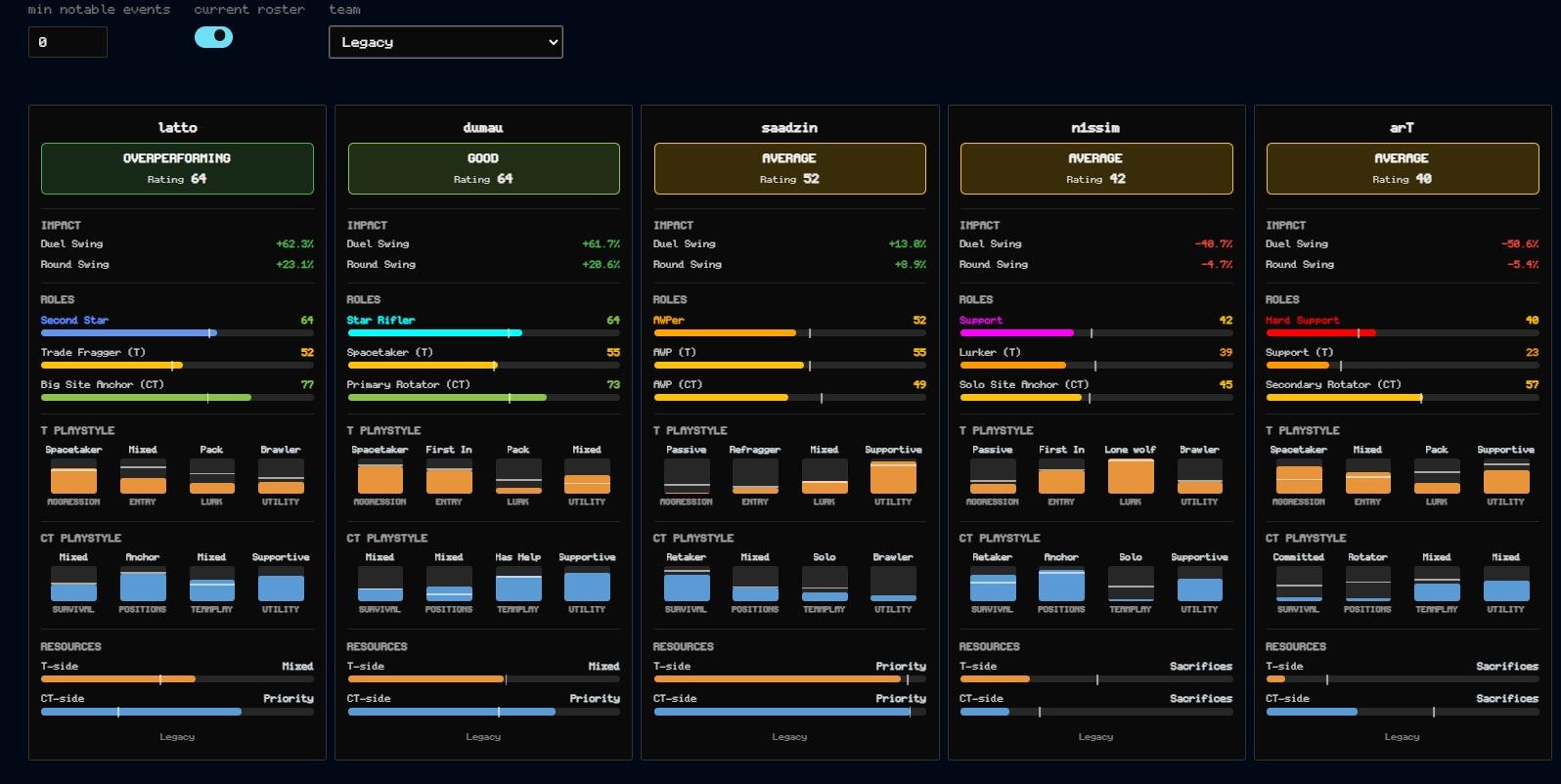Toggle the current roster switch
The image size is (1561, 784).
213,37
